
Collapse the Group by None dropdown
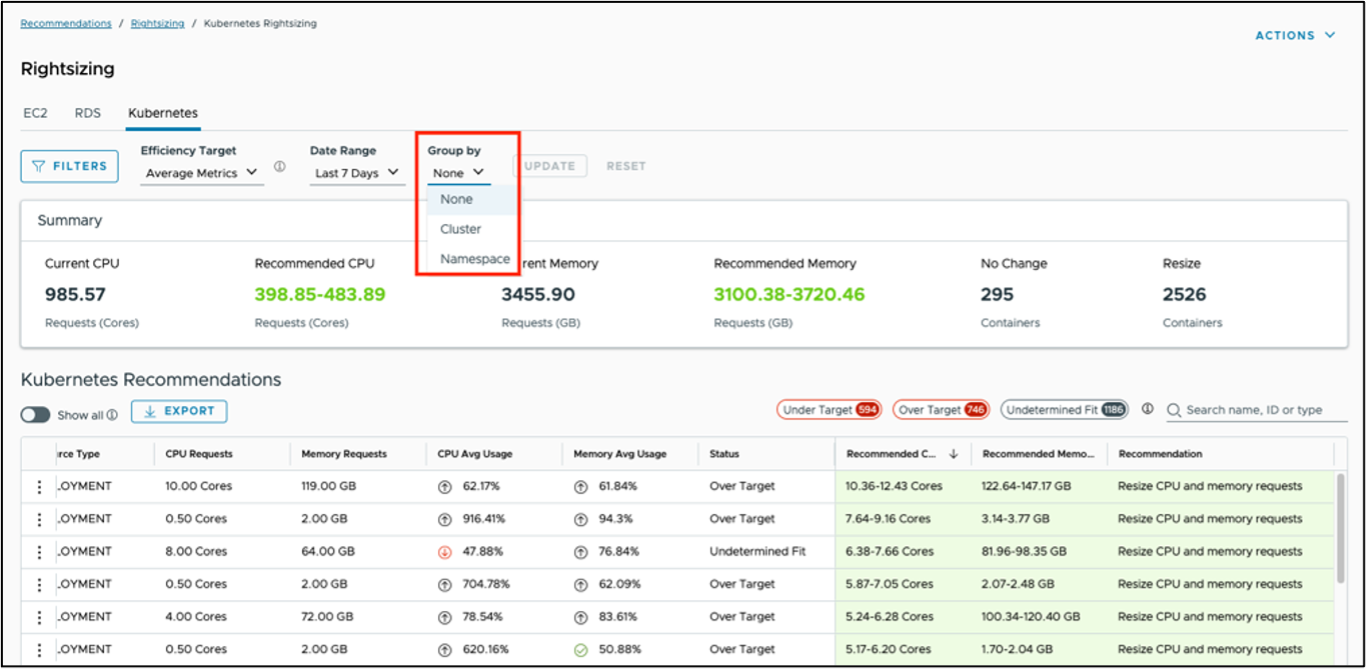click(x=458, y=173)
